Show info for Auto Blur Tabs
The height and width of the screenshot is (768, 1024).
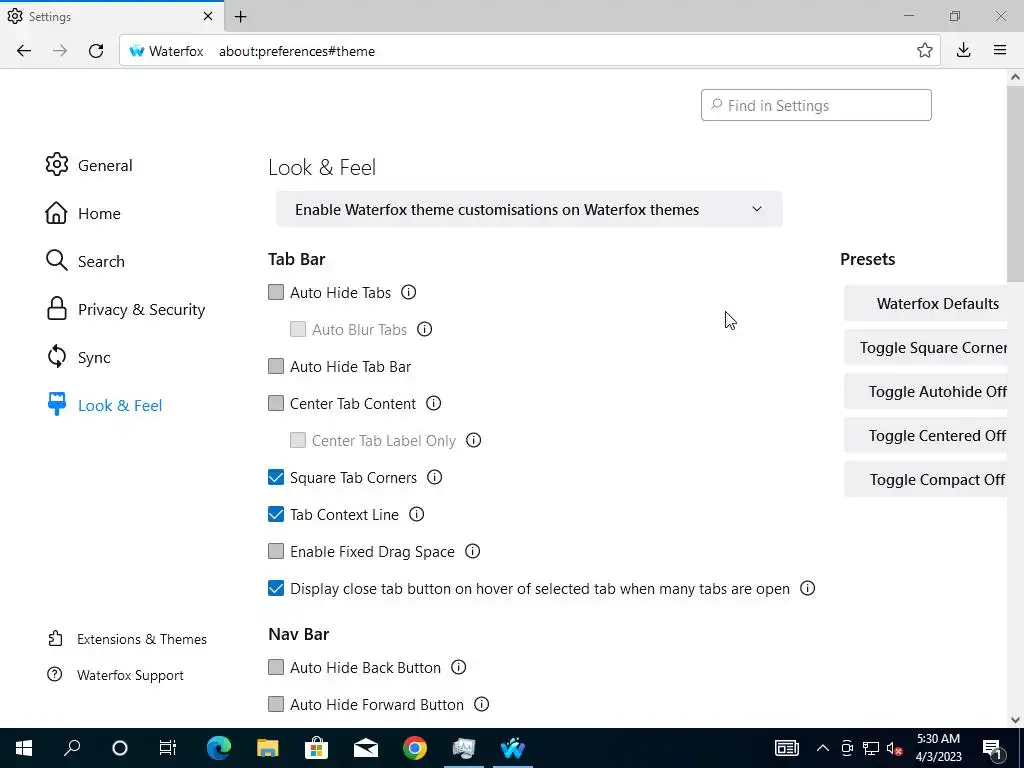424,329
